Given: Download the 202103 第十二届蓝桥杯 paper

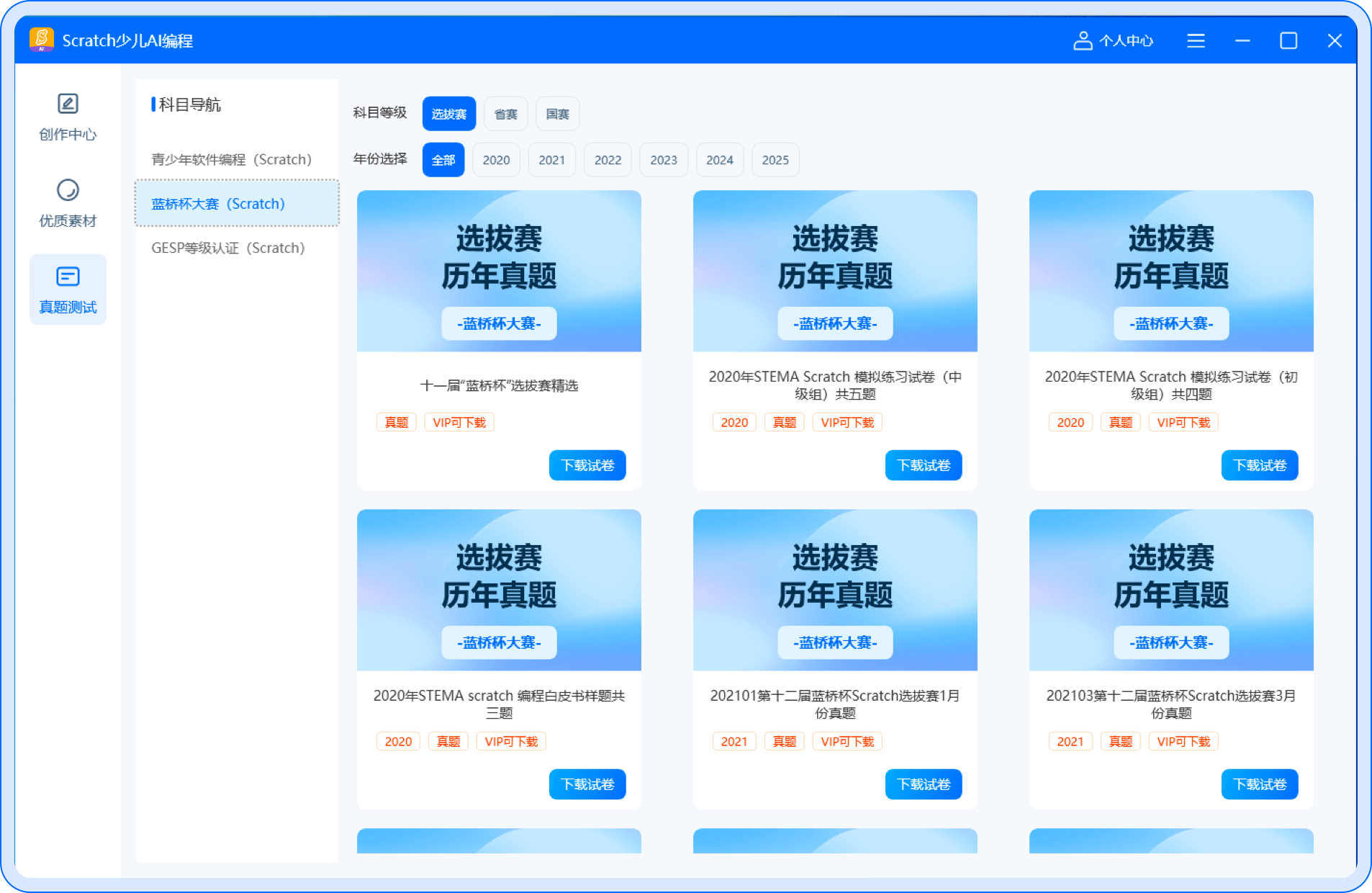Looking at the screenshot, I should [x=1259, y=784].
